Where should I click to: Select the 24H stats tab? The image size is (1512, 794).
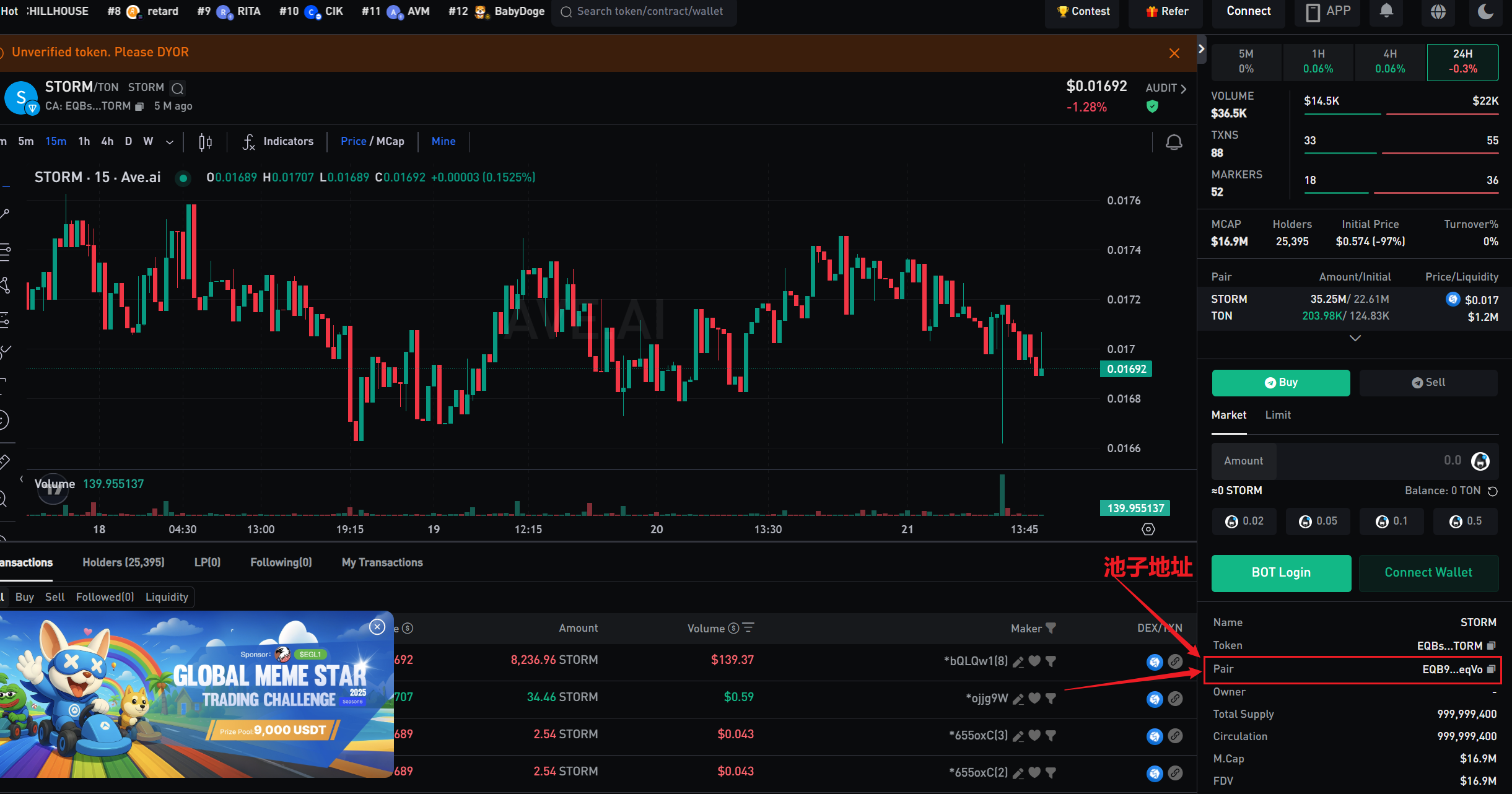tap(1462, 61)
